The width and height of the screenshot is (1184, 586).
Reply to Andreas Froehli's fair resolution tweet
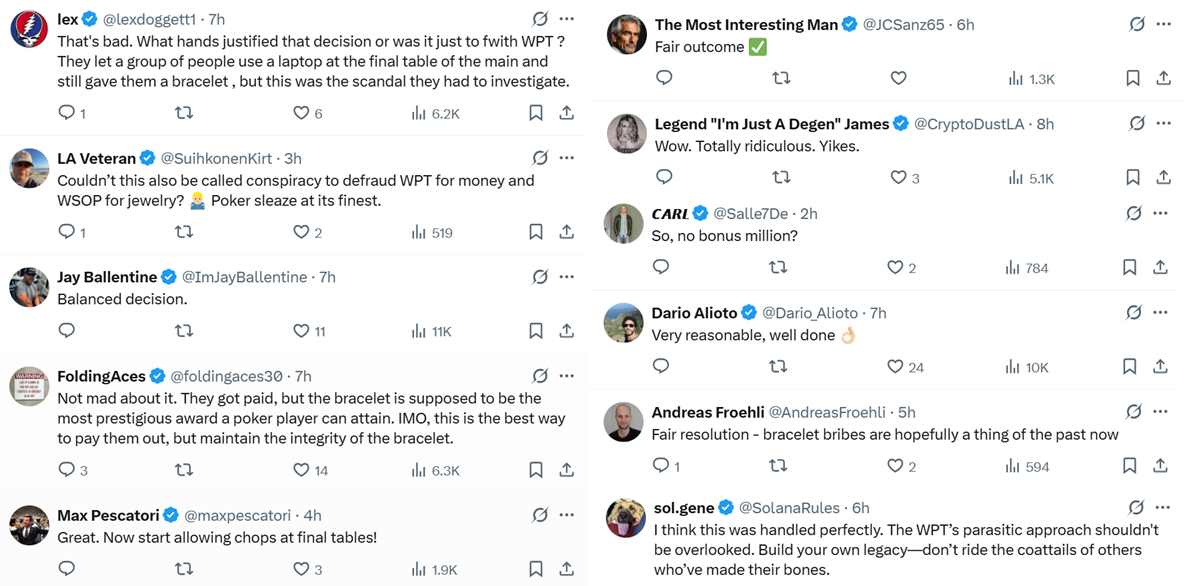pos(661,465)
